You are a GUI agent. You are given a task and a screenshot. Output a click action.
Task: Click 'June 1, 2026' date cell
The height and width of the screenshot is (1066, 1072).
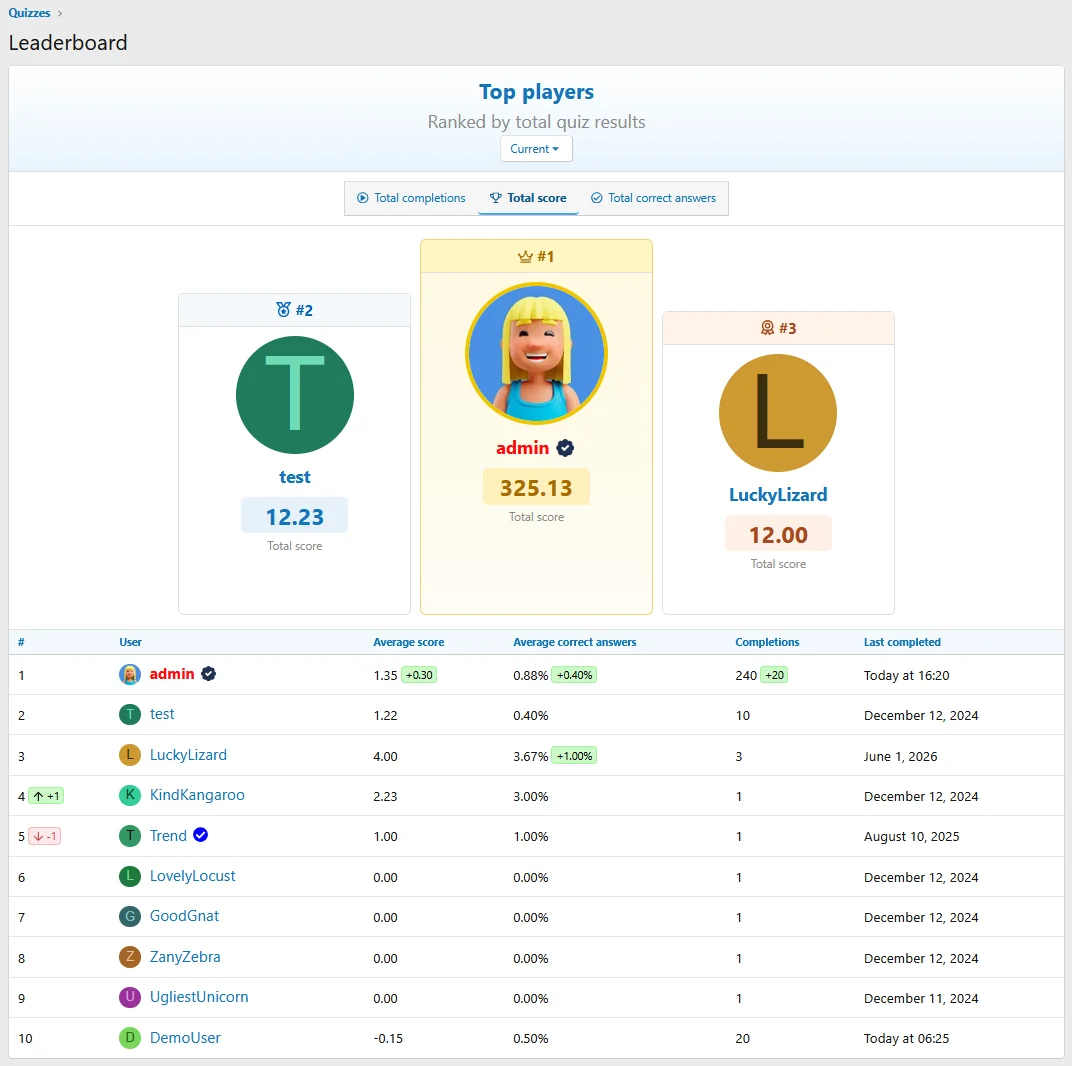[900, 756]
